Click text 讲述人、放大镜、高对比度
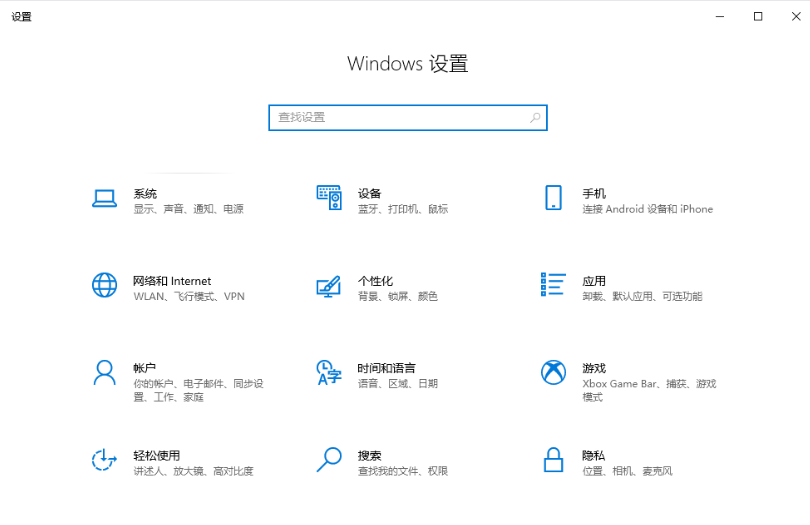810x525 pixels. (x=194, y=471)
